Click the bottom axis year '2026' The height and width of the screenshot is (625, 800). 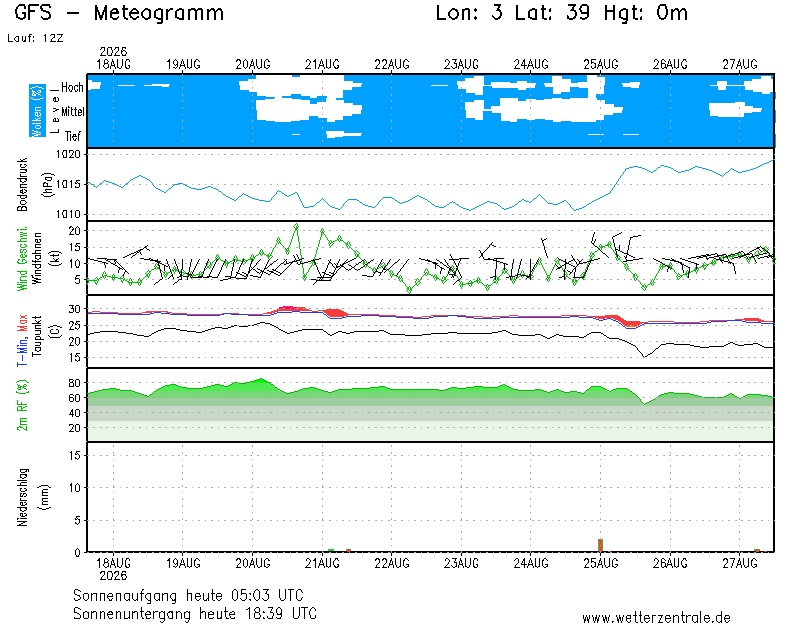click(x=113, y=576)
